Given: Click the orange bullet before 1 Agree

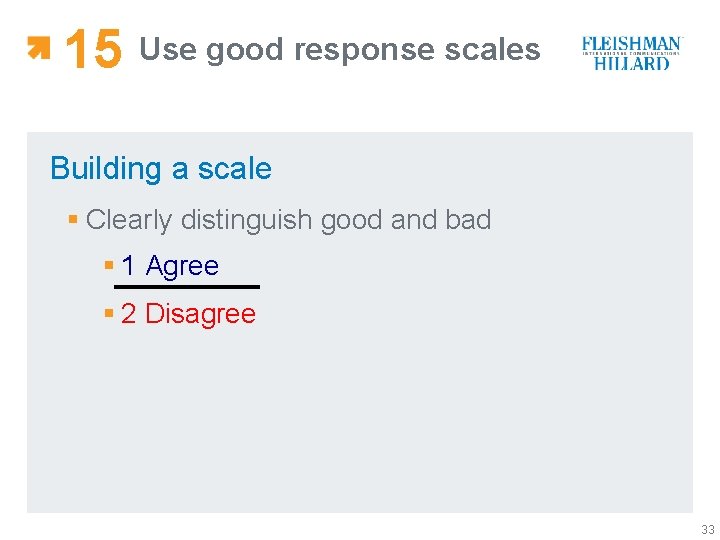Looking at the screenshot, I should click(x=109, y=266).
